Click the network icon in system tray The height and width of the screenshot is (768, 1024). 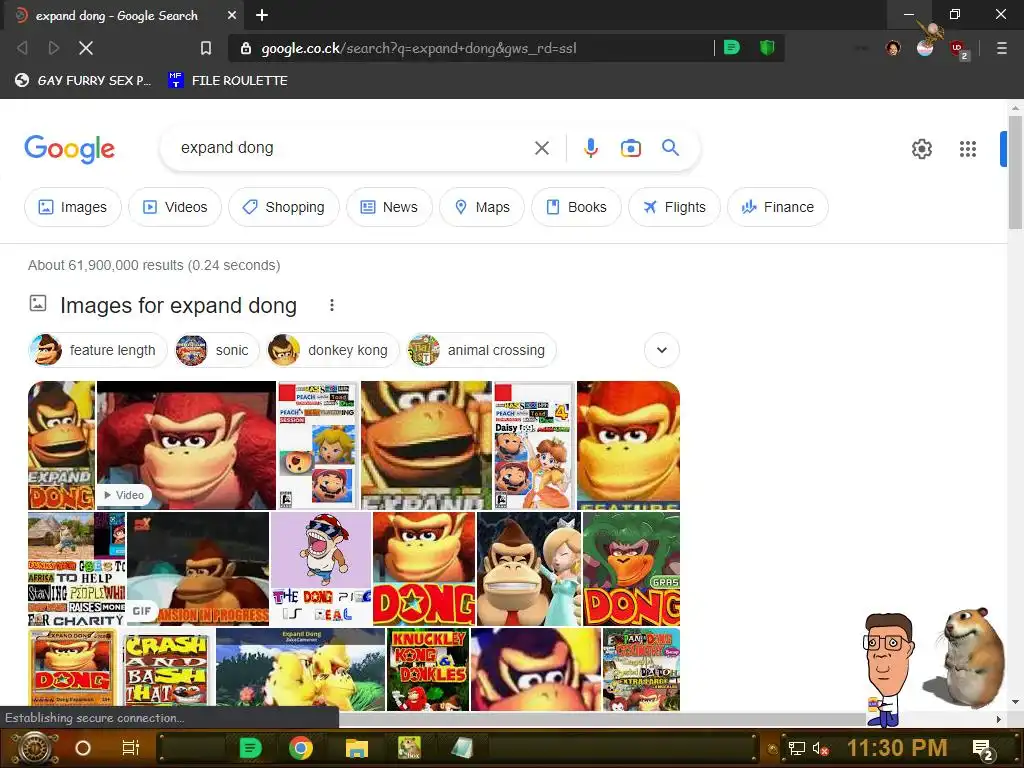tap(796, 748)
